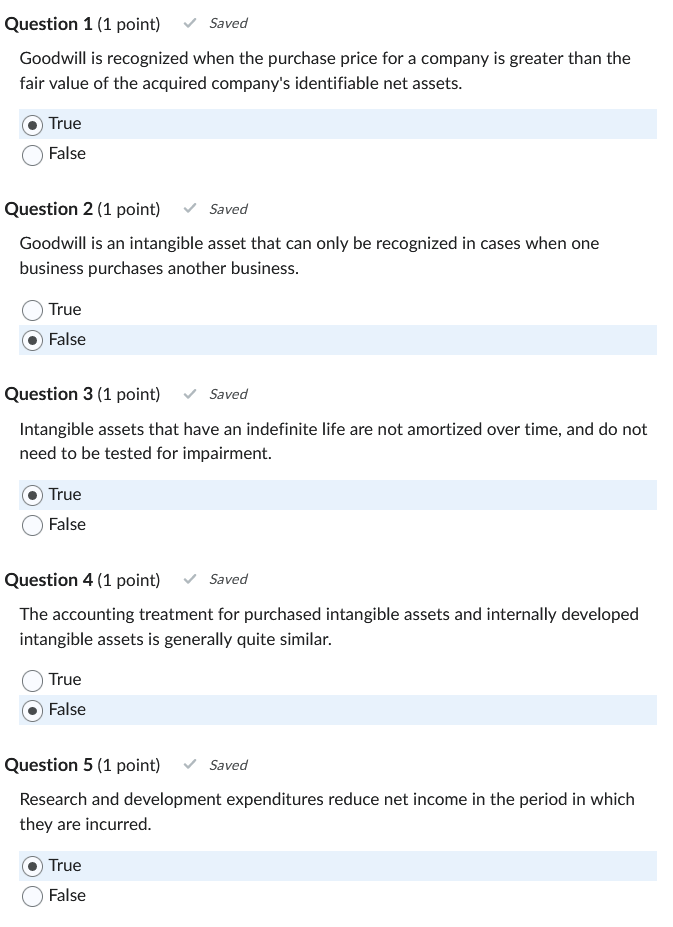Click the Saved label beside Question 5
The width and height of the screenshot is (673, 927).
pyautogui.click(x=228, y=764)
